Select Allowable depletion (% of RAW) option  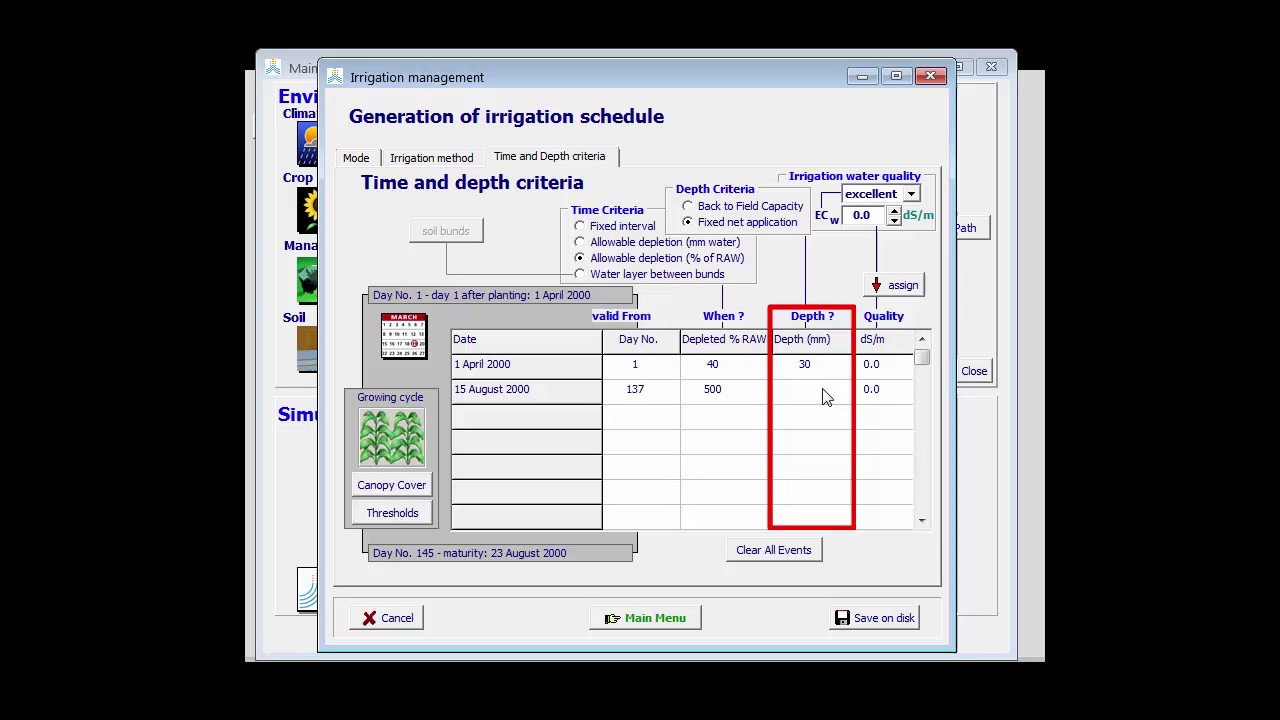pos(580,258)
